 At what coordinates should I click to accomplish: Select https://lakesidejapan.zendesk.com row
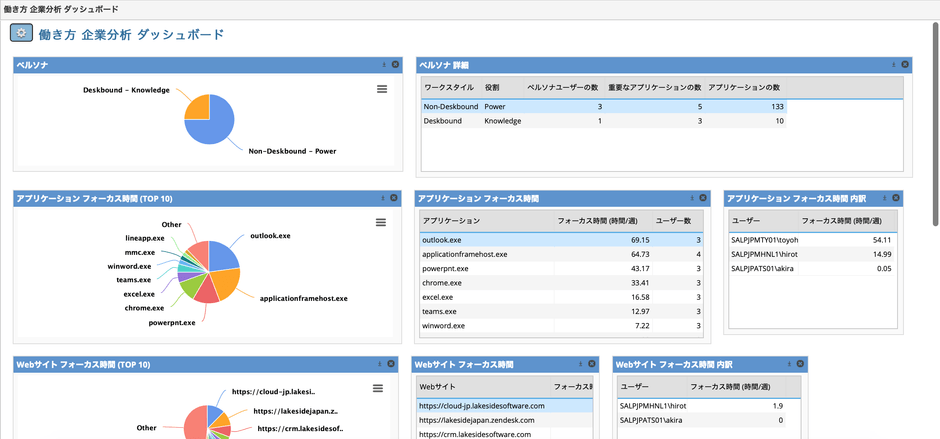tap(482, 420)
